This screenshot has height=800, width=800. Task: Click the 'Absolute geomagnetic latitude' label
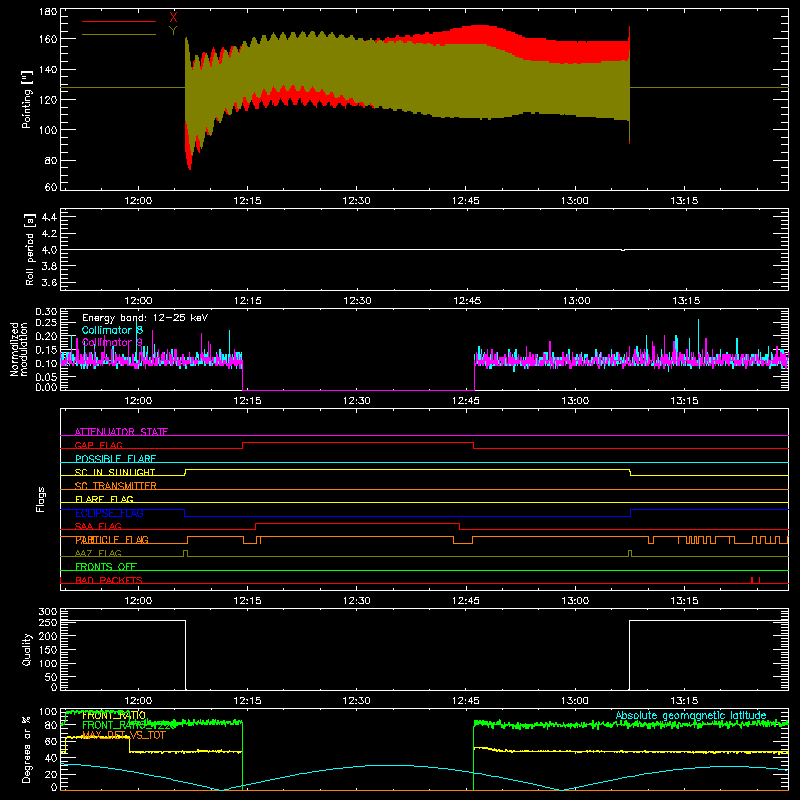click(x=691, y=715)
